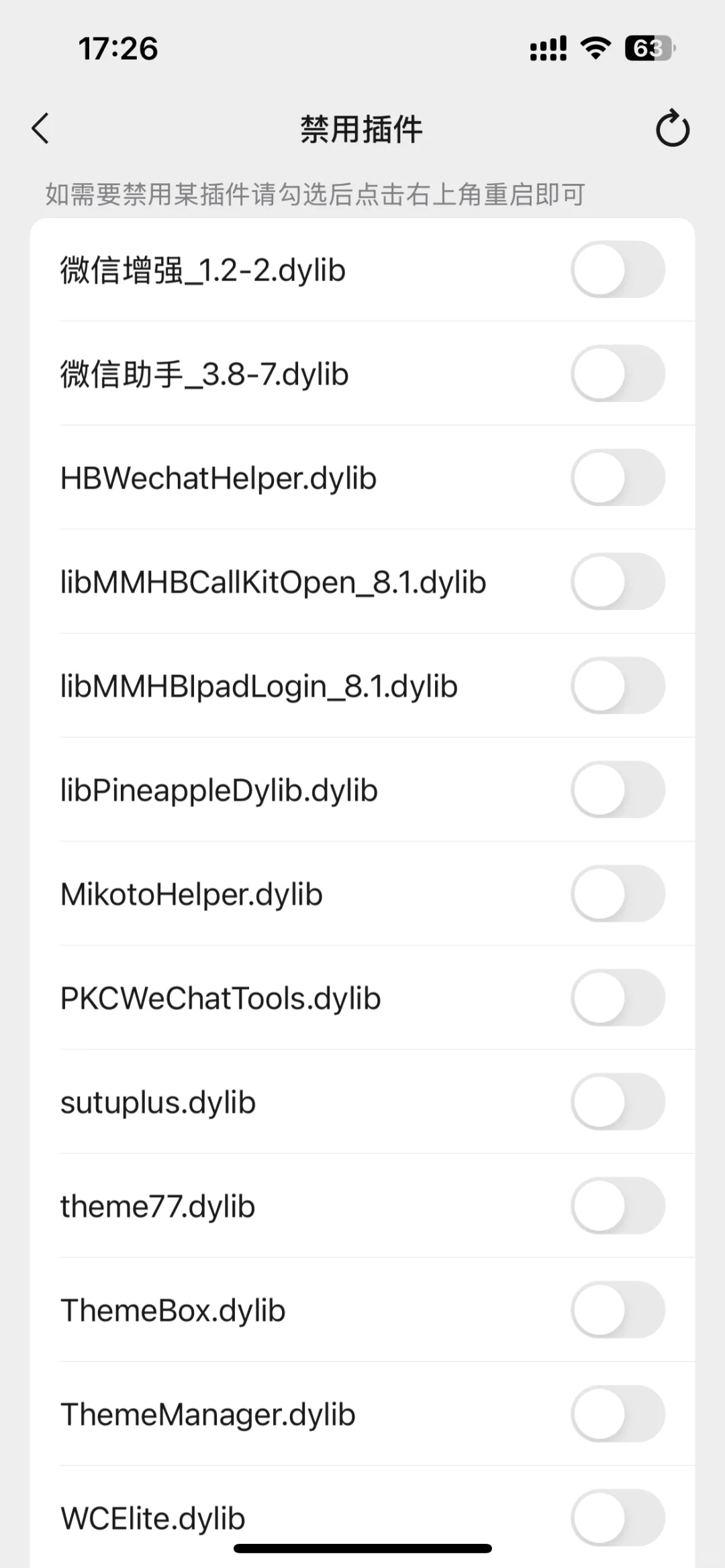Disable the 微信助手_3.8-7.dylib plugin

pyautogui.click(x=618, y=374)
